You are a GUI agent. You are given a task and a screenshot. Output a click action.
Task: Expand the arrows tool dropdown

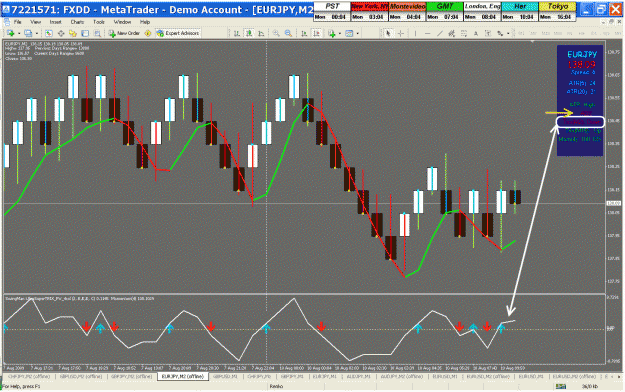508,33
